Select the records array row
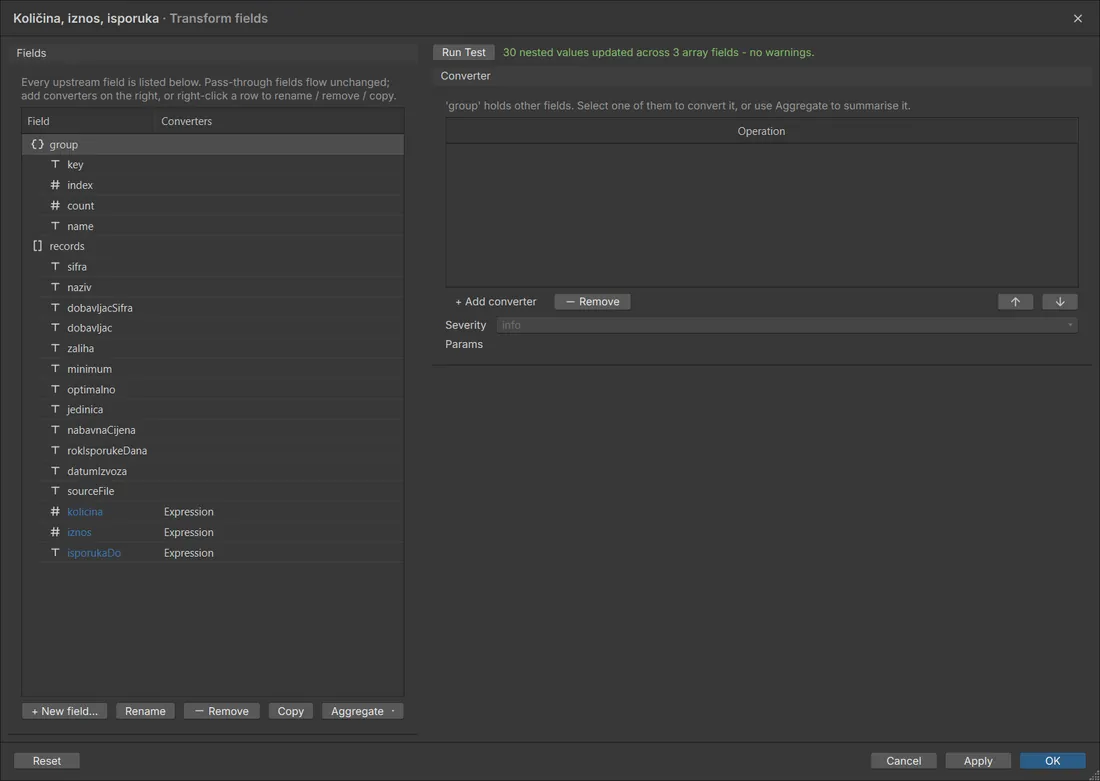Viewport: 1100px width, 781px height. tap(213, 246)
